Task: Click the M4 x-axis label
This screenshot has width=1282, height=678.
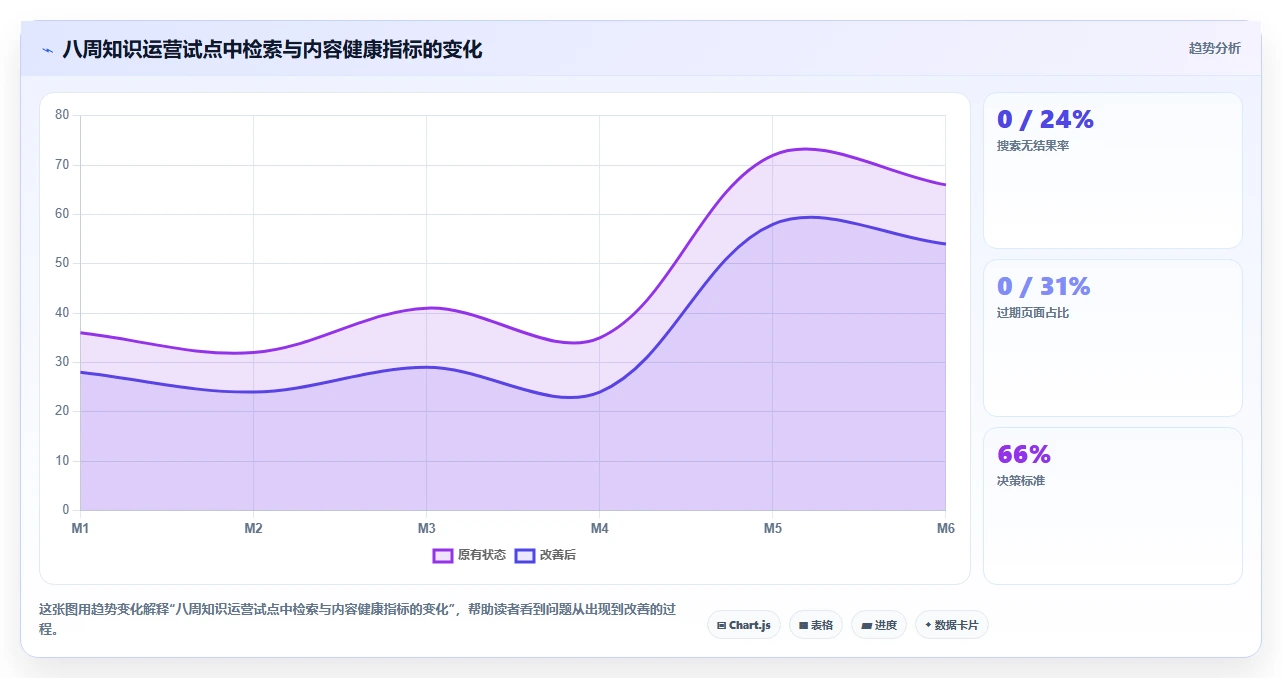Action: click(599, 528)
